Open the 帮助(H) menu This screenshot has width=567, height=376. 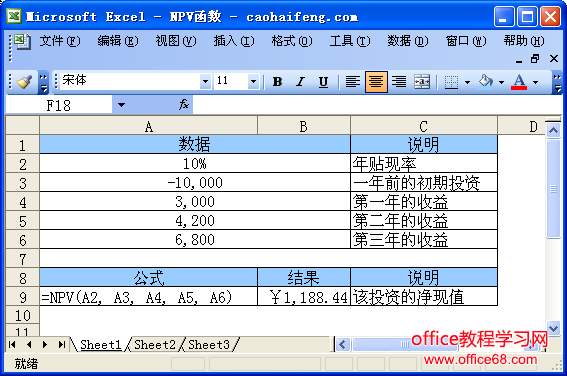coord(524,41)
